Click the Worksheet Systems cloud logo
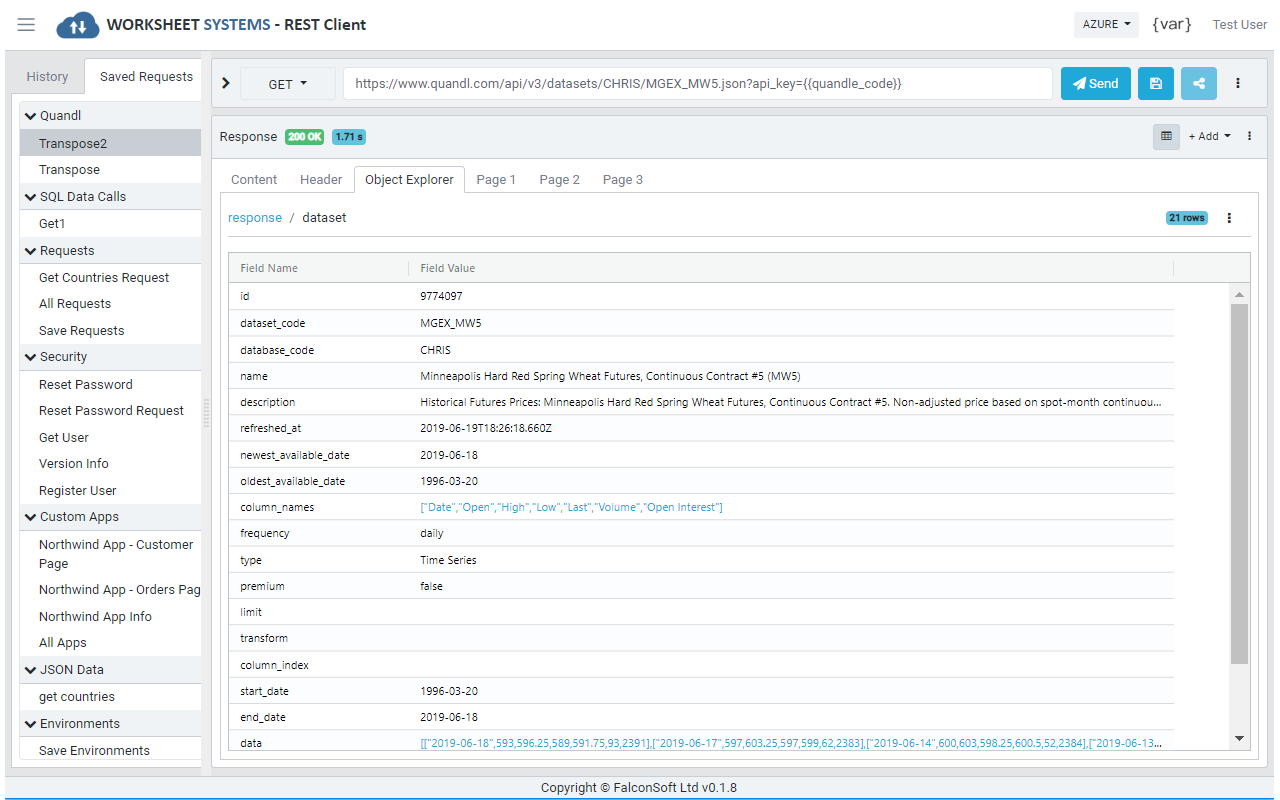The image size is (1280, 800). click(77, 25)
